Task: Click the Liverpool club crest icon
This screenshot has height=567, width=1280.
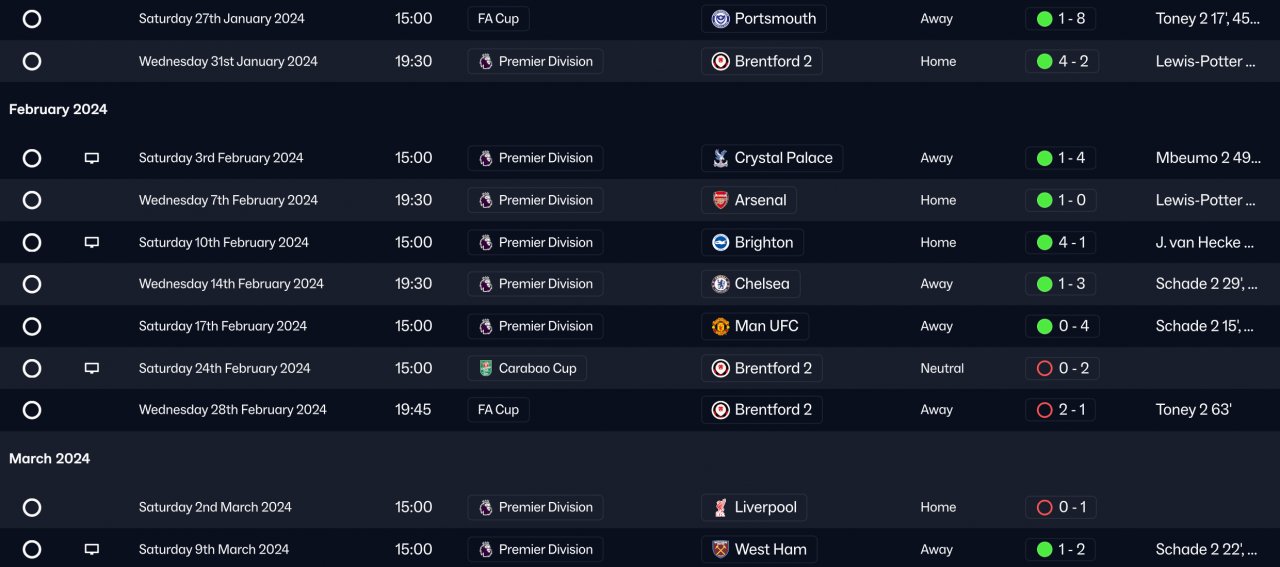Action: [720, 507]
